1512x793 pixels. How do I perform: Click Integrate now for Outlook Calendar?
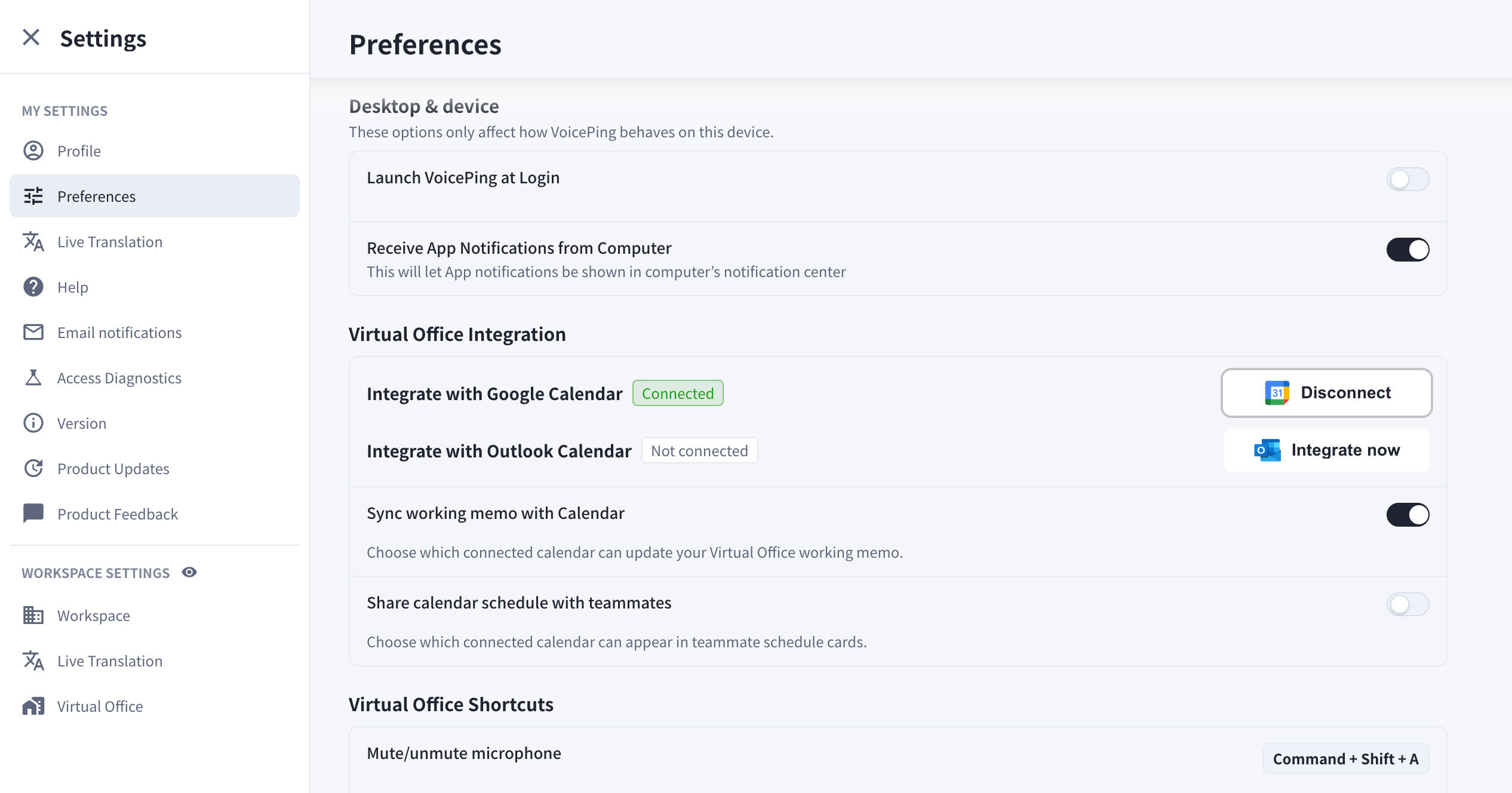tap(1326, 450)
